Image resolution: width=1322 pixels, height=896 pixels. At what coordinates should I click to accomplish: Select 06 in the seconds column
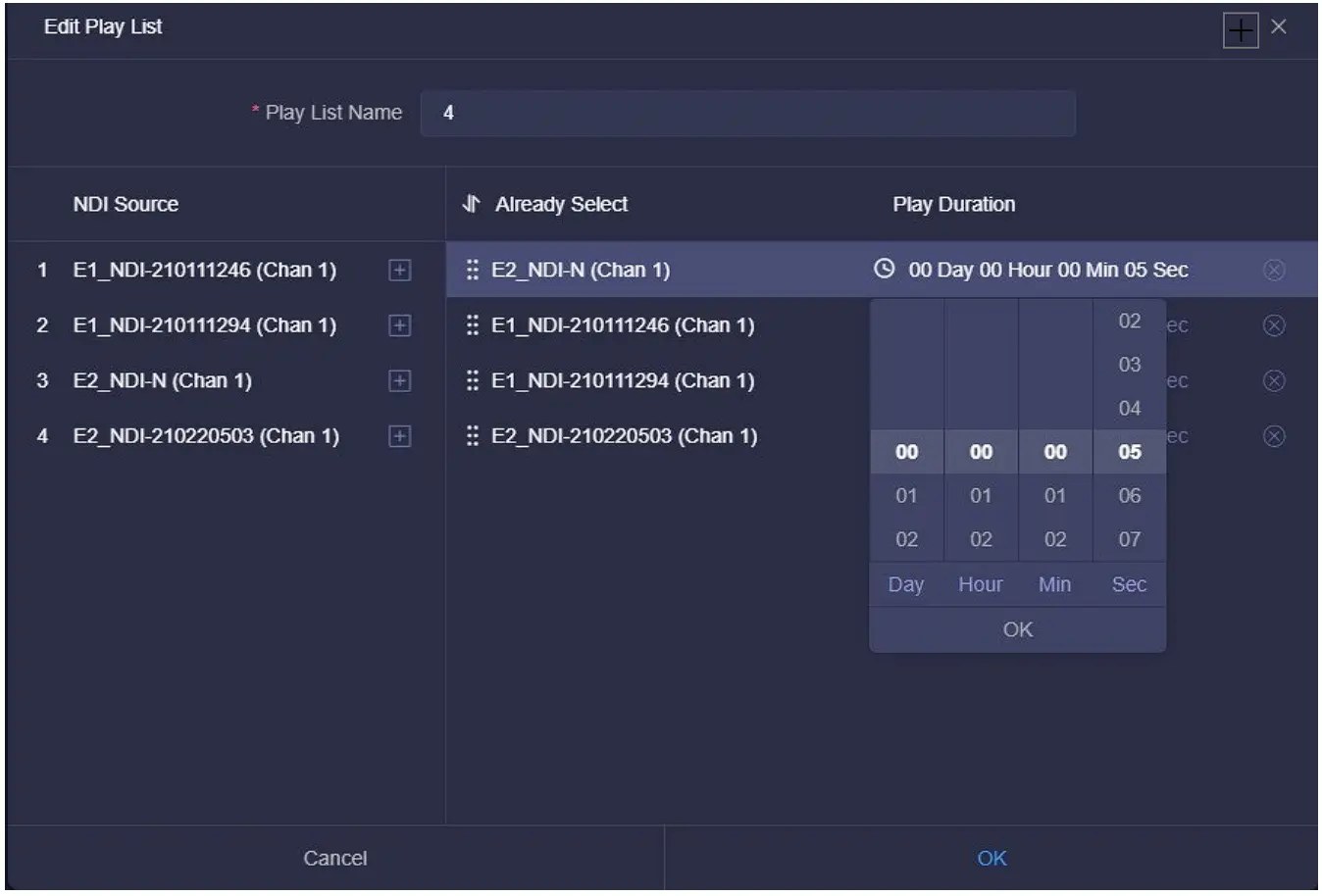click(1129, 496)
